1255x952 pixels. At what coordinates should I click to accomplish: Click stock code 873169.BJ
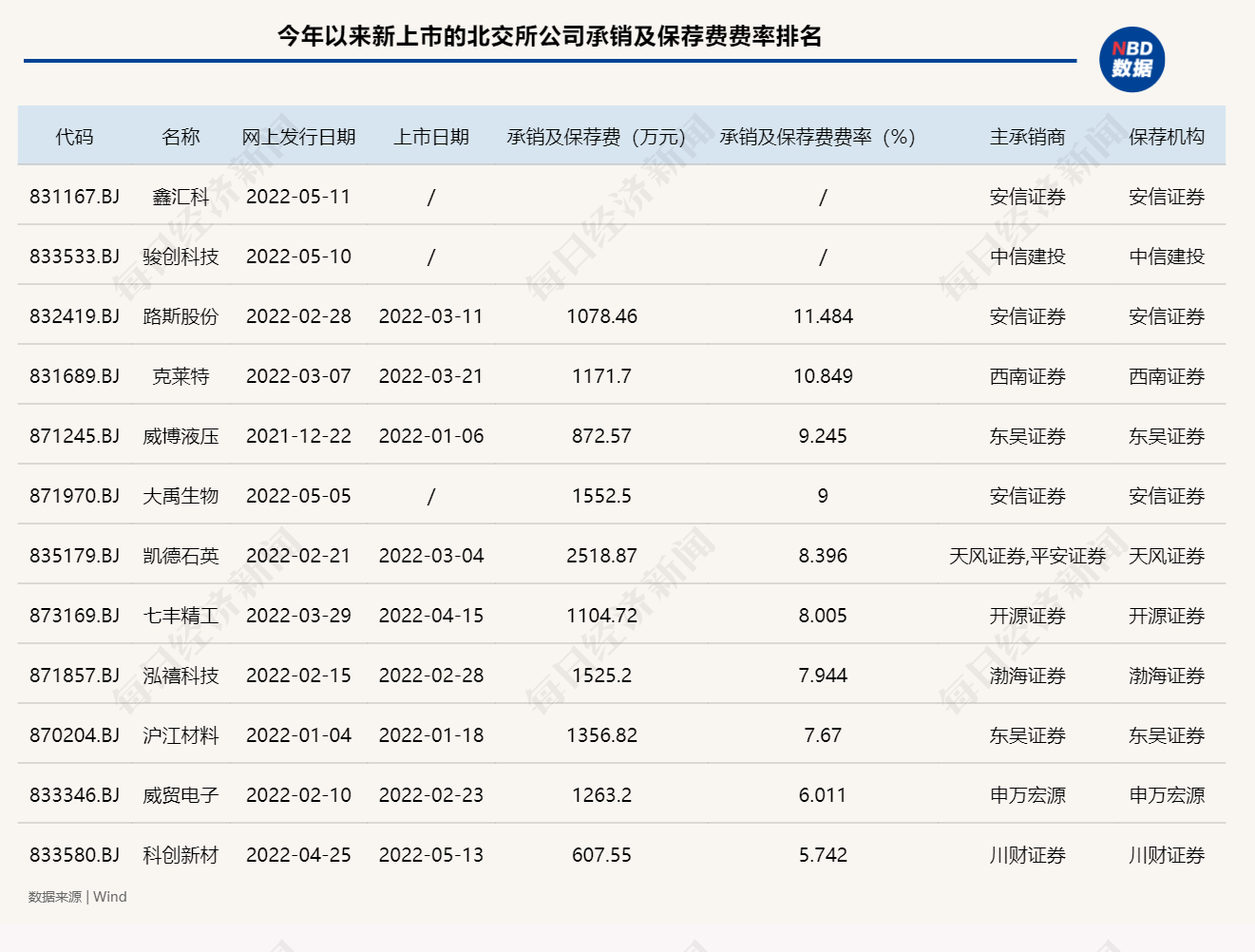[x=74, y=616]
